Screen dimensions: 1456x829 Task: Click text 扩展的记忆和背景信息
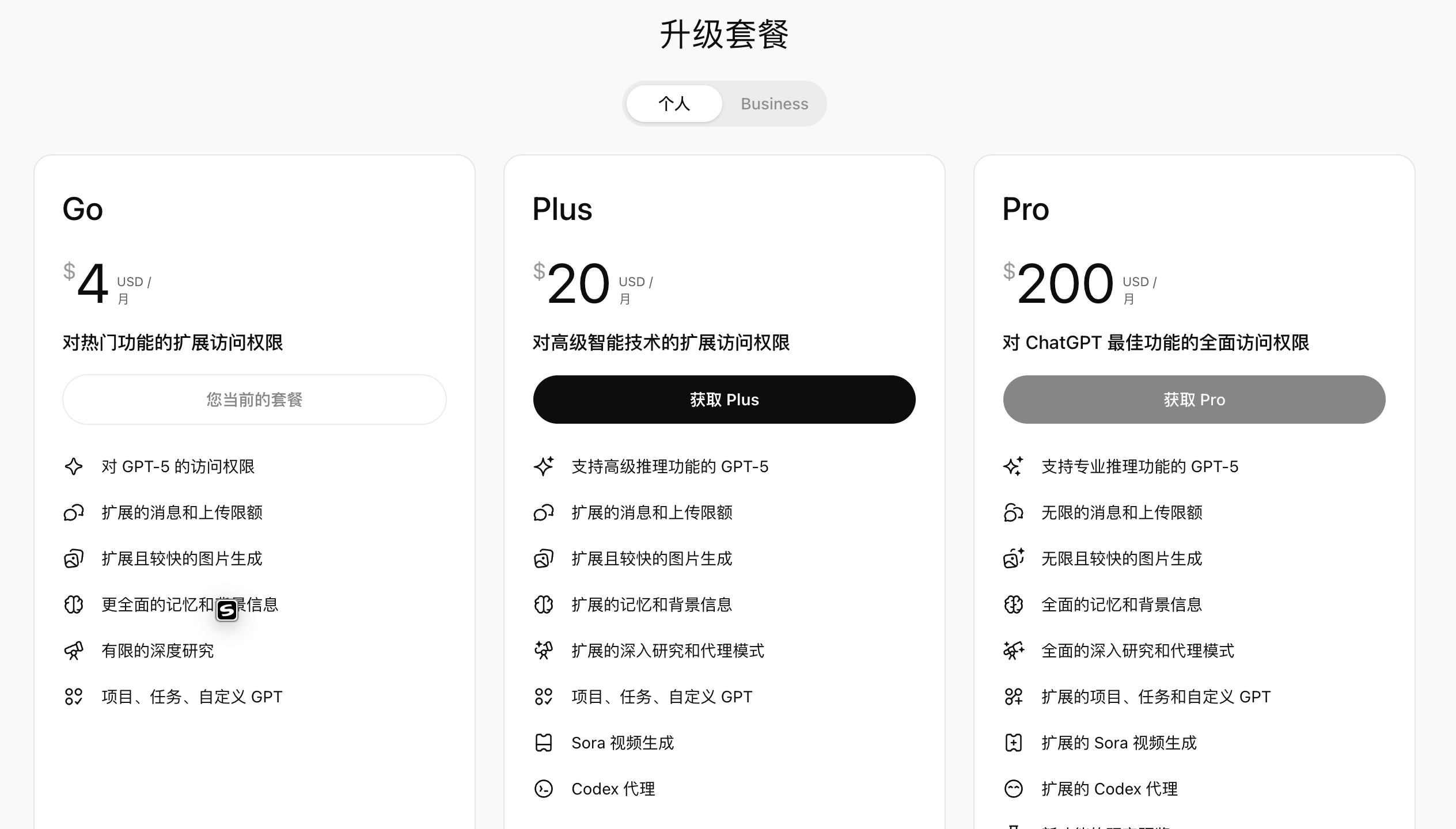click(x=652, y=604)
